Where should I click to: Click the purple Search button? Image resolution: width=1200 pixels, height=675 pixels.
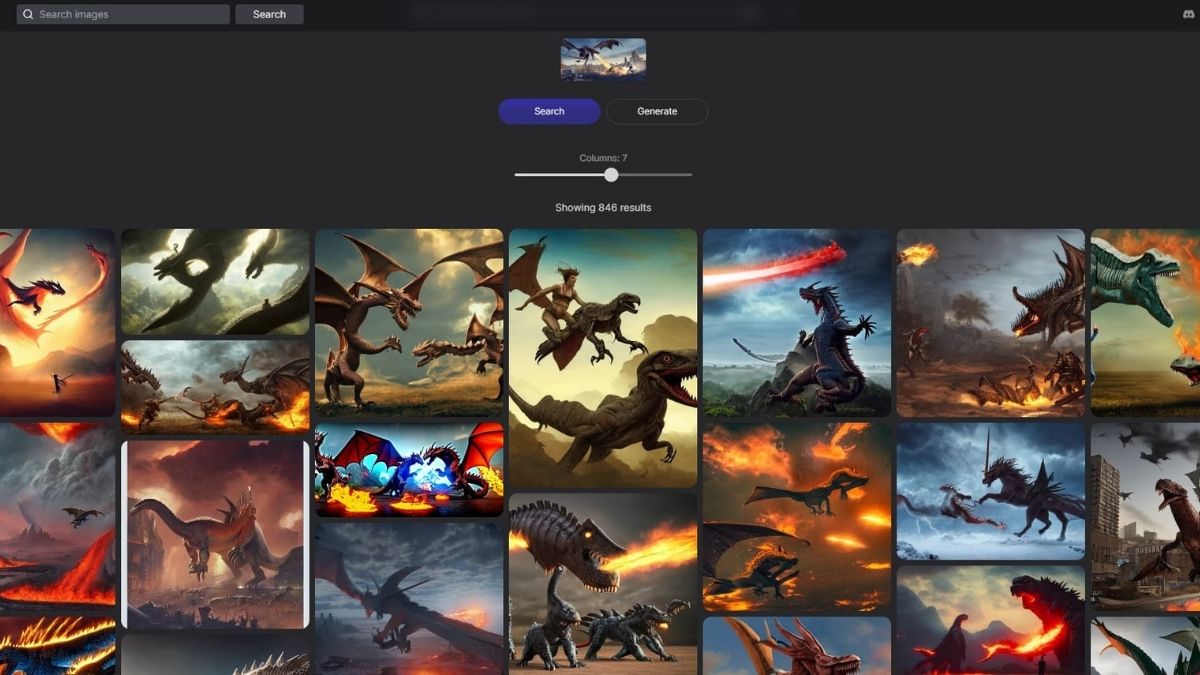tap(549, 111)
